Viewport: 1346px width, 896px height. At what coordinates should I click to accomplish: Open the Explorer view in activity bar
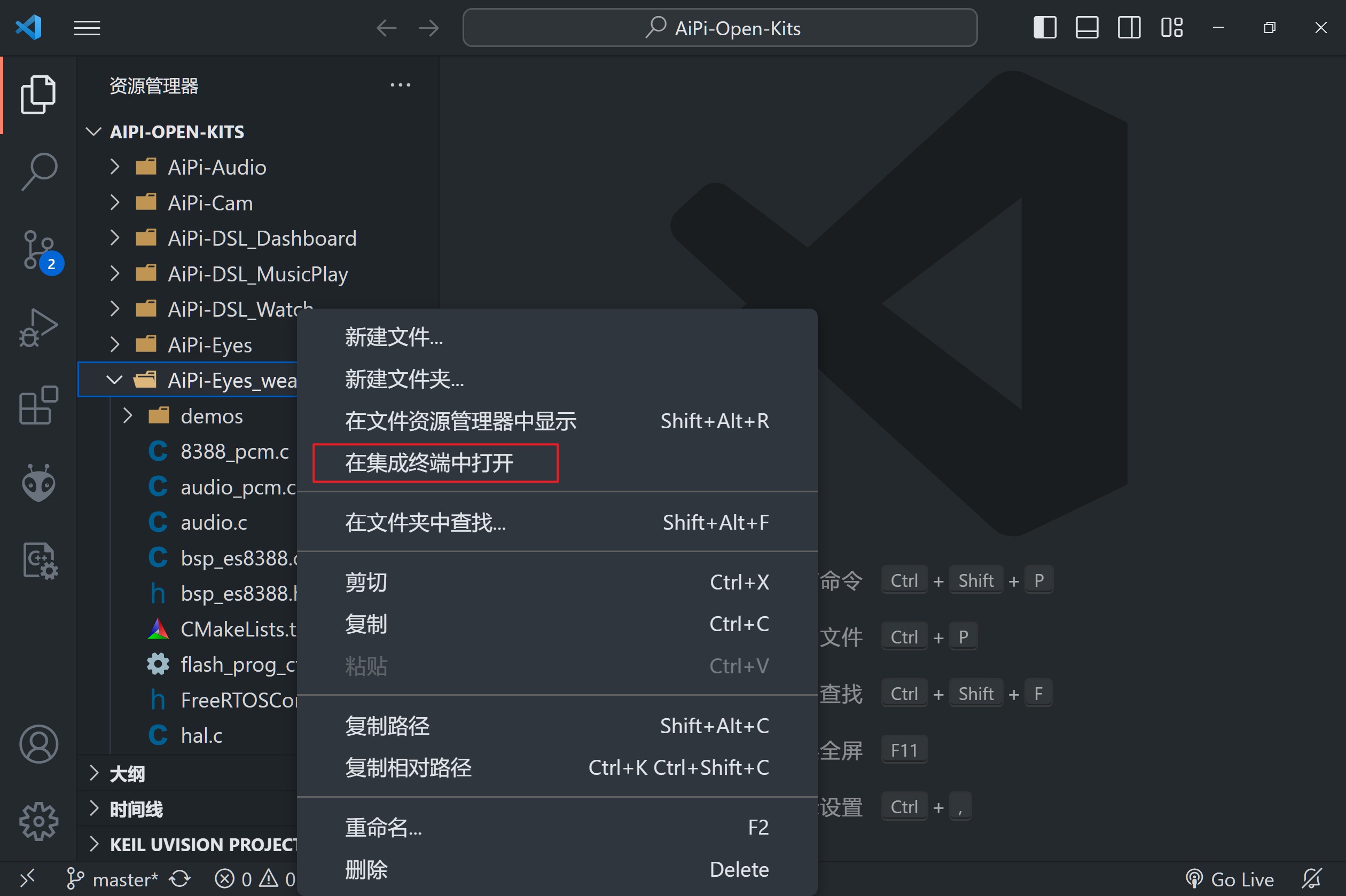tap(38, 95)
